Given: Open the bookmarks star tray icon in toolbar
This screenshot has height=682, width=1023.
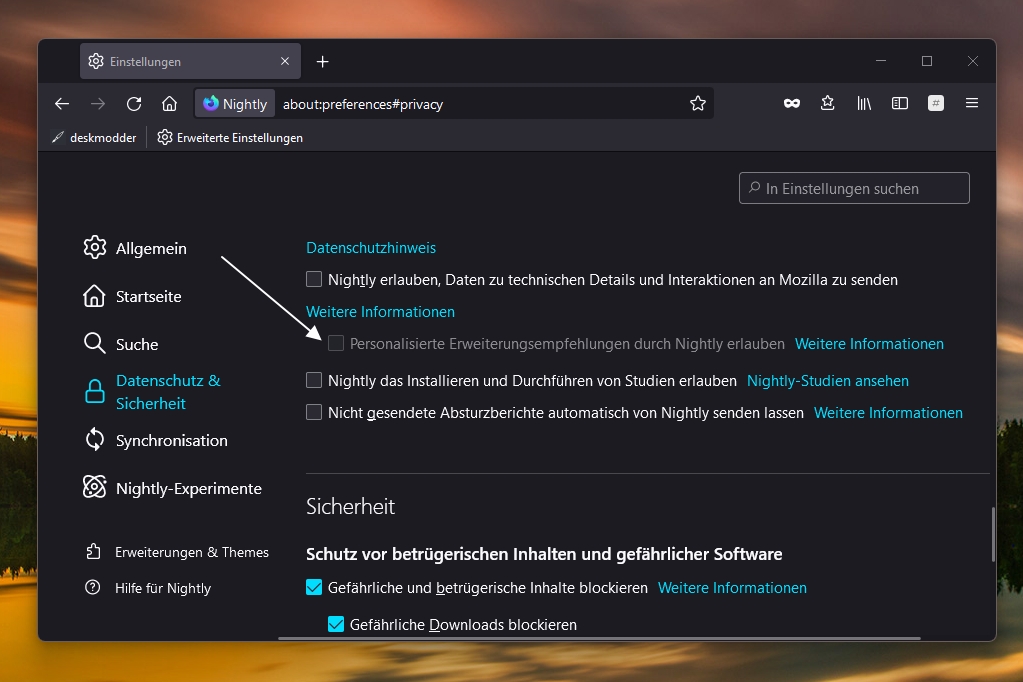Looking at the screenshot, I should (827, 103).
